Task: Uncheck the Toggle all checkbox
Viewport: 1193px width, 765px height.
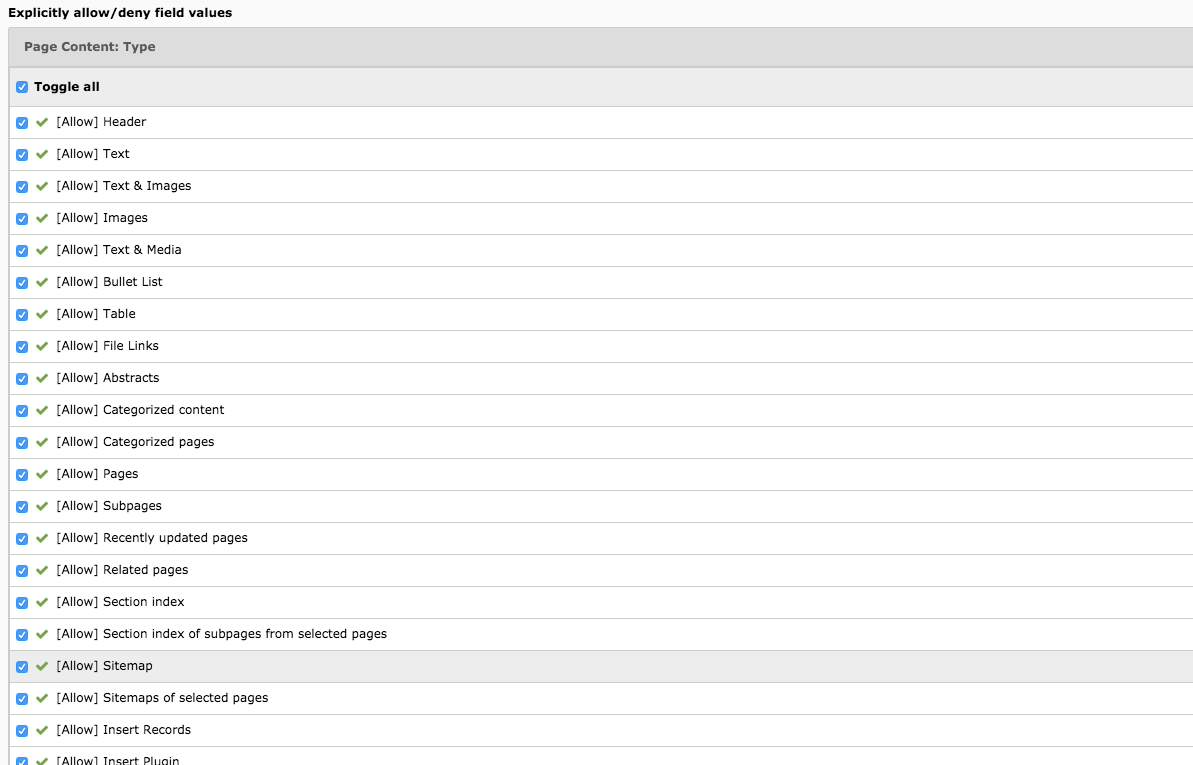Action: [22, 88]
